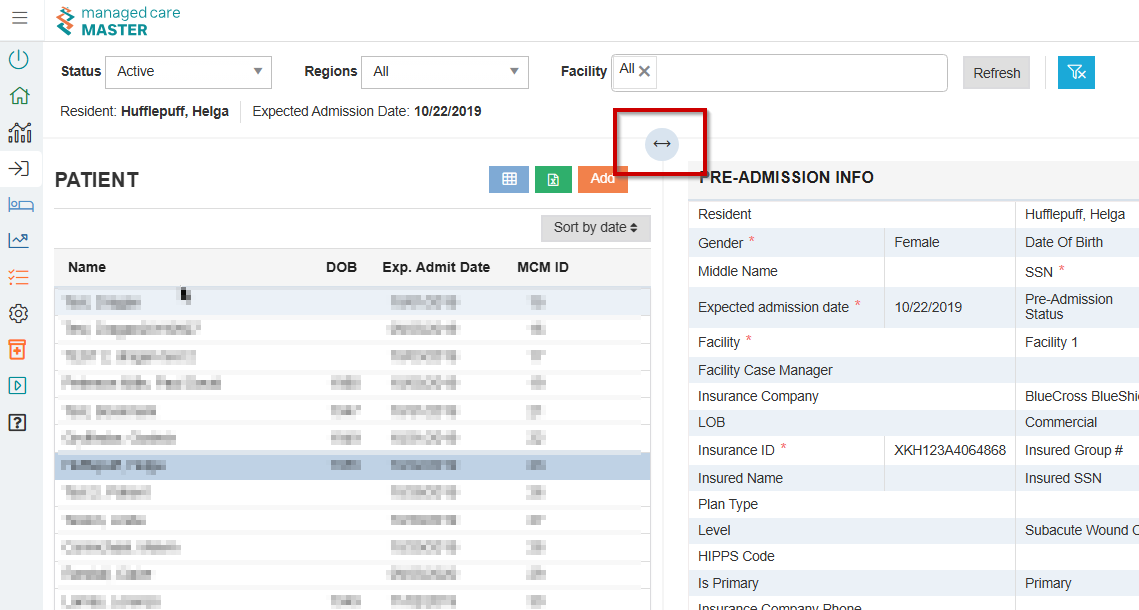Open the hamburger menu
Screen dimensions: 1139x610
click(x=20, y=17)
